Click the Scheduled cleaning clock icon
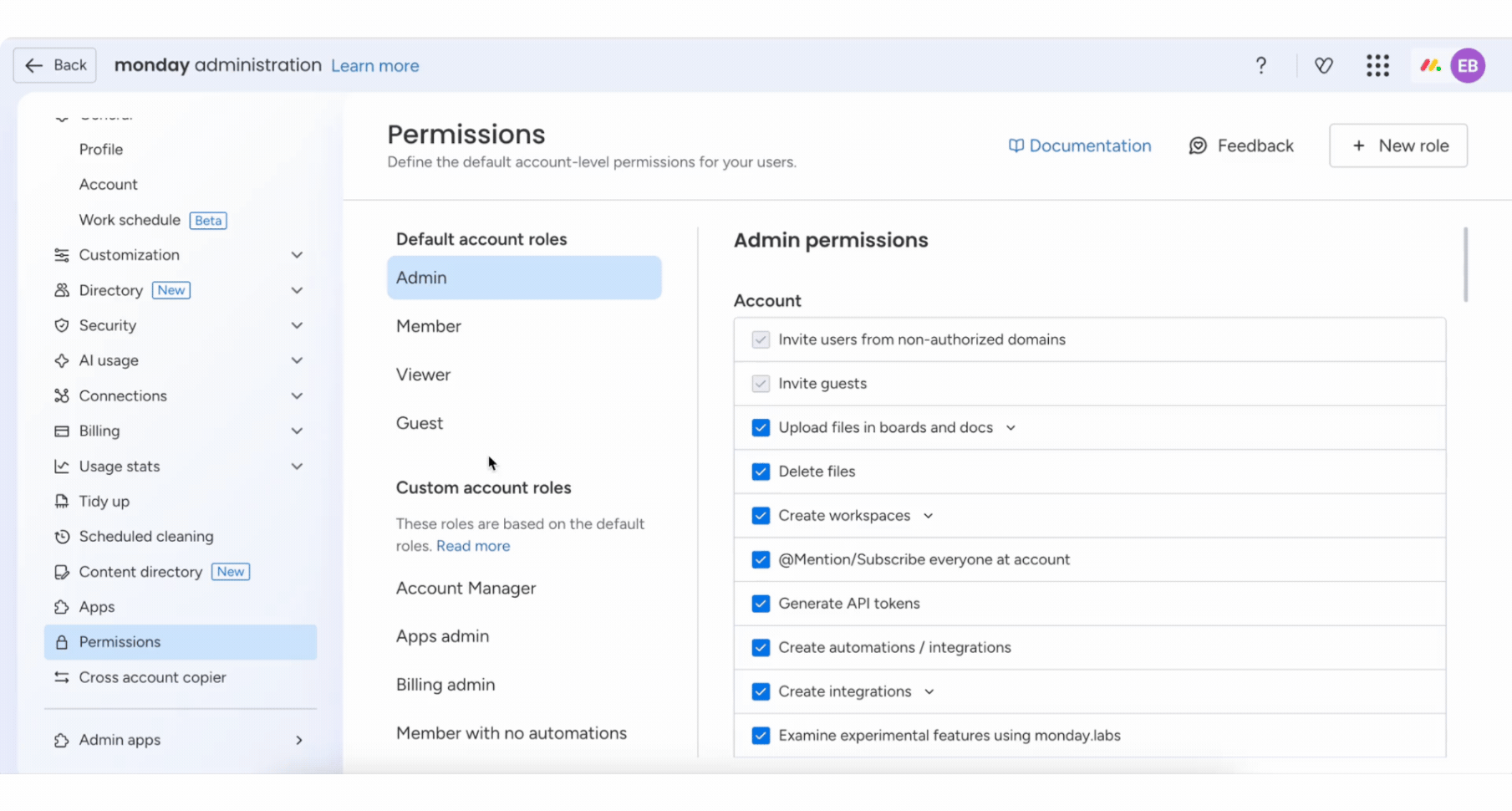1512x811 pixels. point(62,537)
